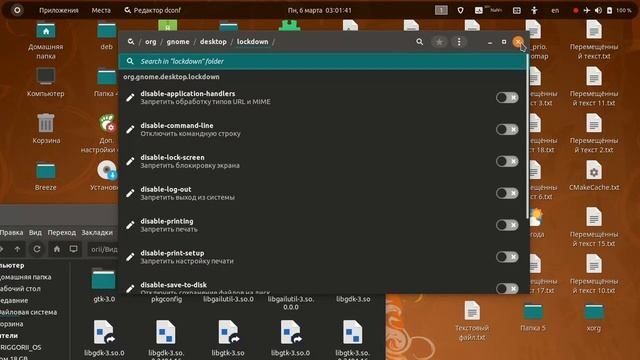
Task: Open search with the header bar magnifier
Action: [x=419, y=42]
